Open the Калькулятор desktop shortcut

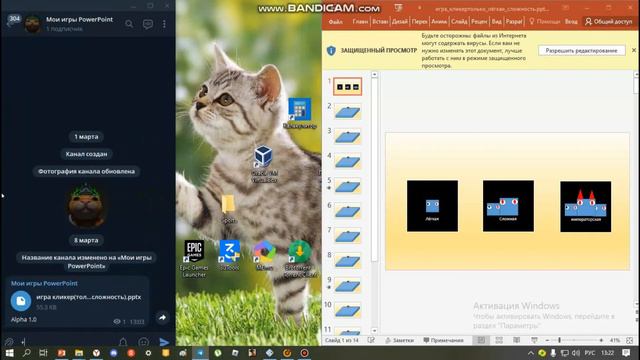tap(300, 113)
